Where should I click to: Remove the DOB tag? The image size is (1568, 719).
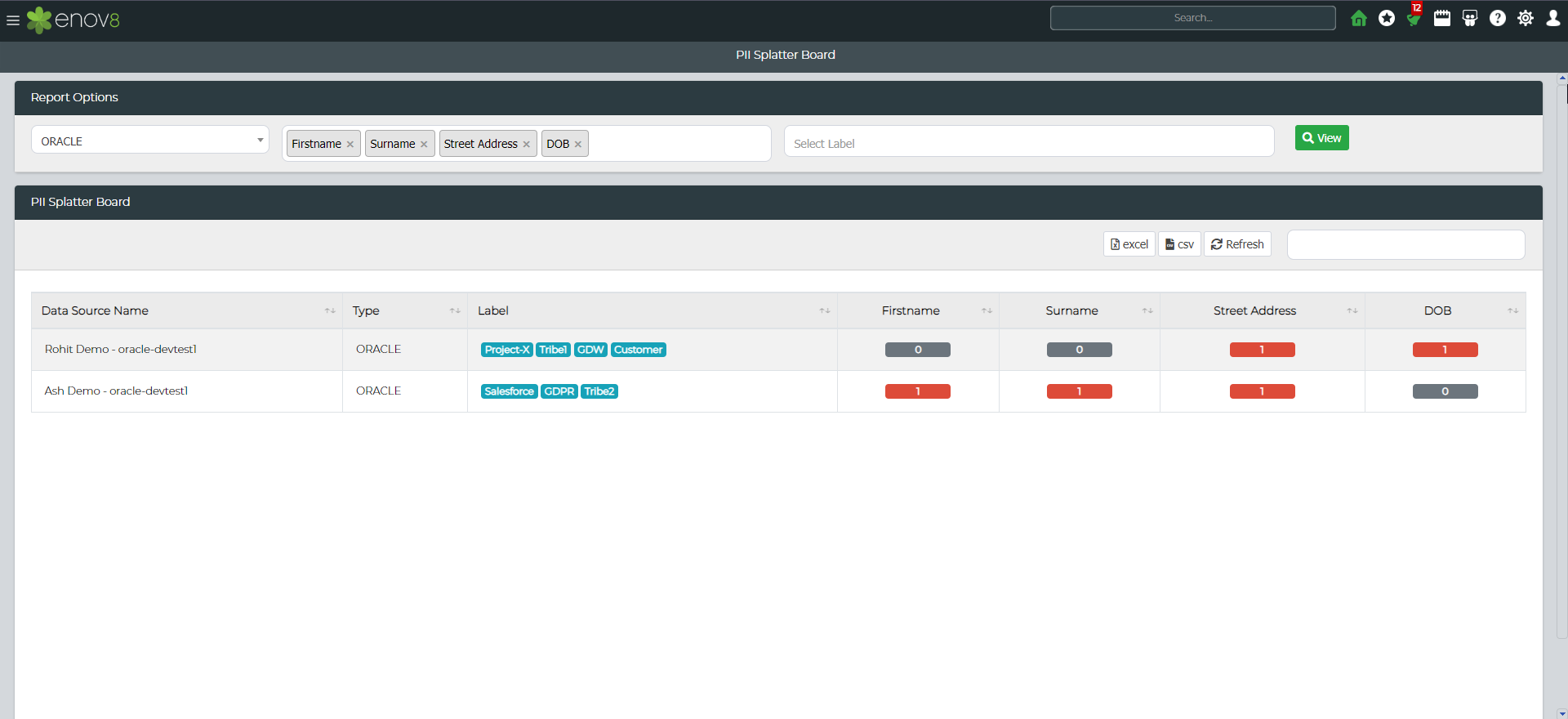578,145
